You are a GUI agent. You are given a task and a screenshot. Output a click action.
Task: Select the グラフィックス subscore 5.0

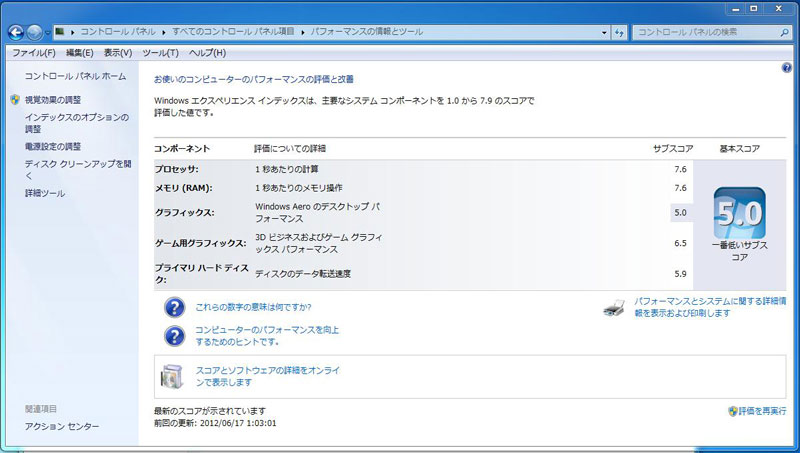click(680, 213)
